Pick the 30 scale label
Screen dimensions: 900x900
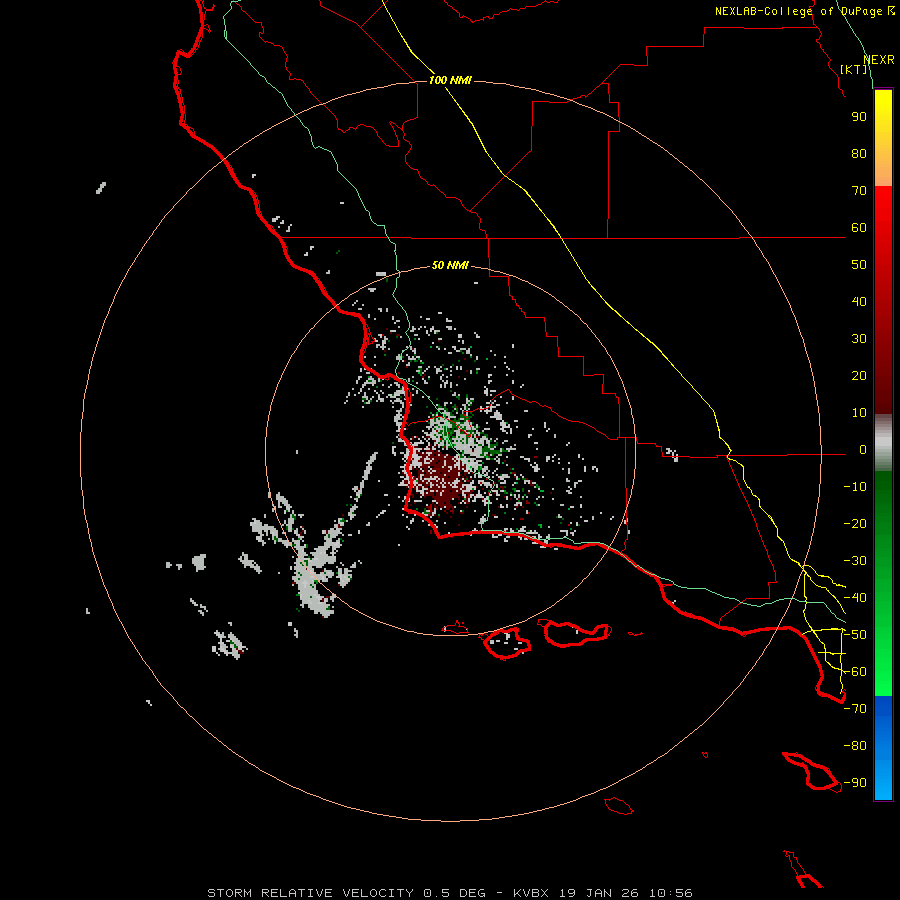[859, 339]
